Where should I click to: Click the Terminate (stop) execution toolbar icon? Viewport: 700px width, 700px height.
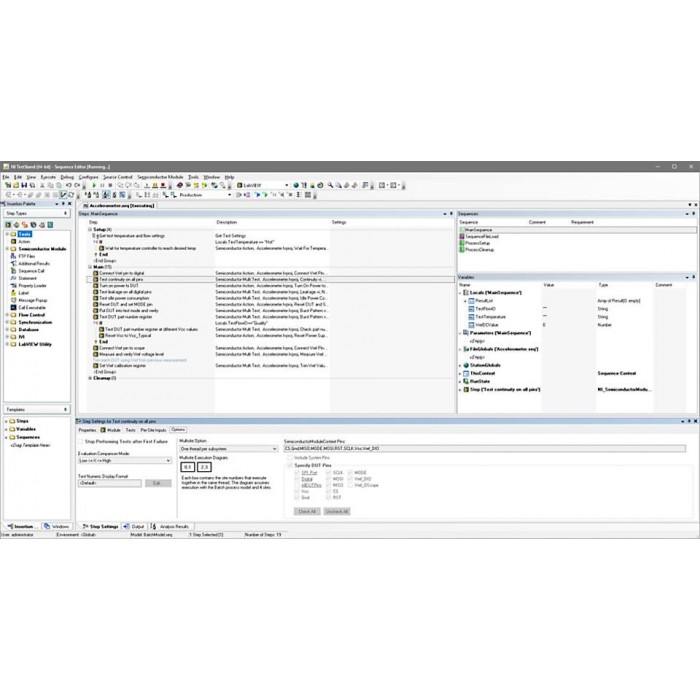(110, 185)
